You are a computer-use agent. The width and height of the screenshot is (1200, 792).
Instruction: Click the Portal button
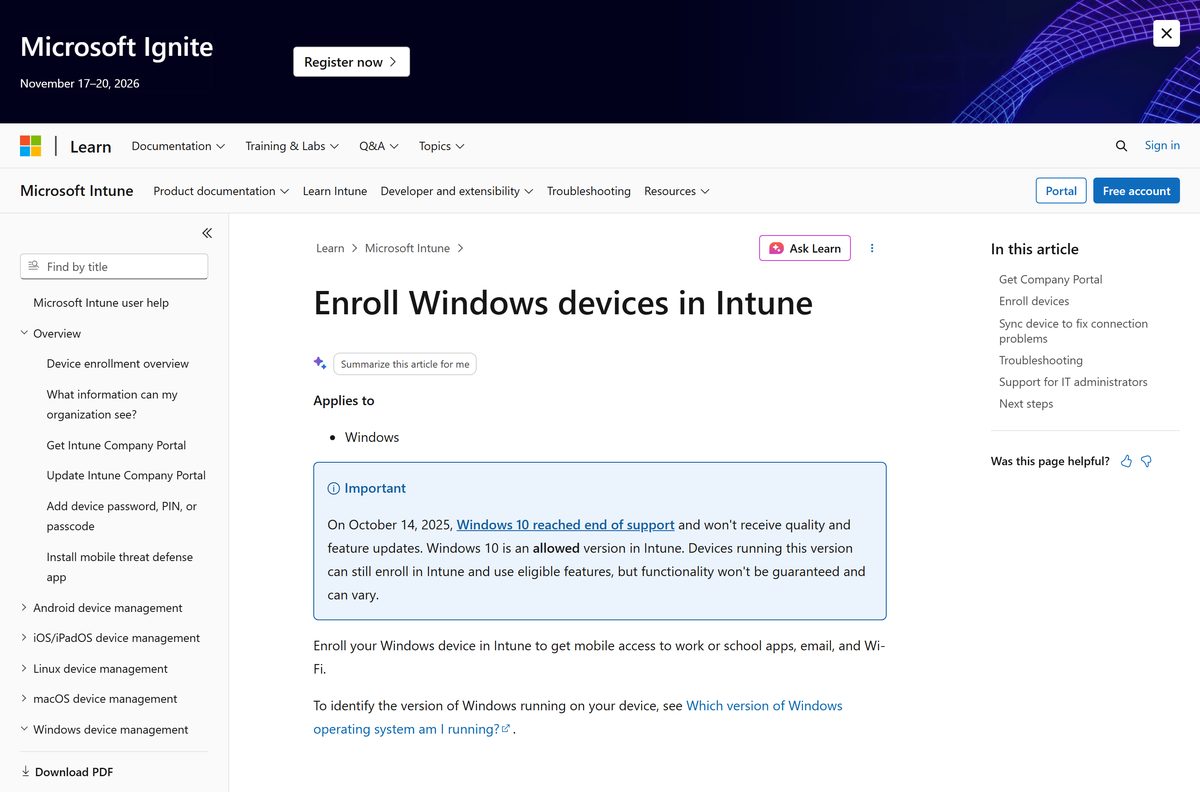[x=1061, y=191]
